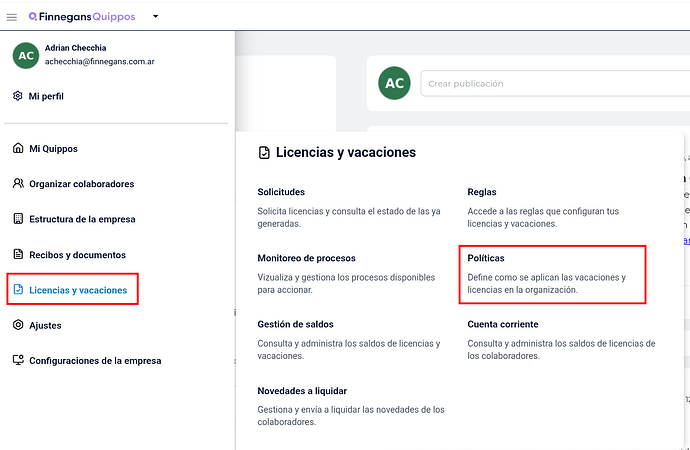
Task: Open the hamburger menu icon
Action: [x=12, y=17]
